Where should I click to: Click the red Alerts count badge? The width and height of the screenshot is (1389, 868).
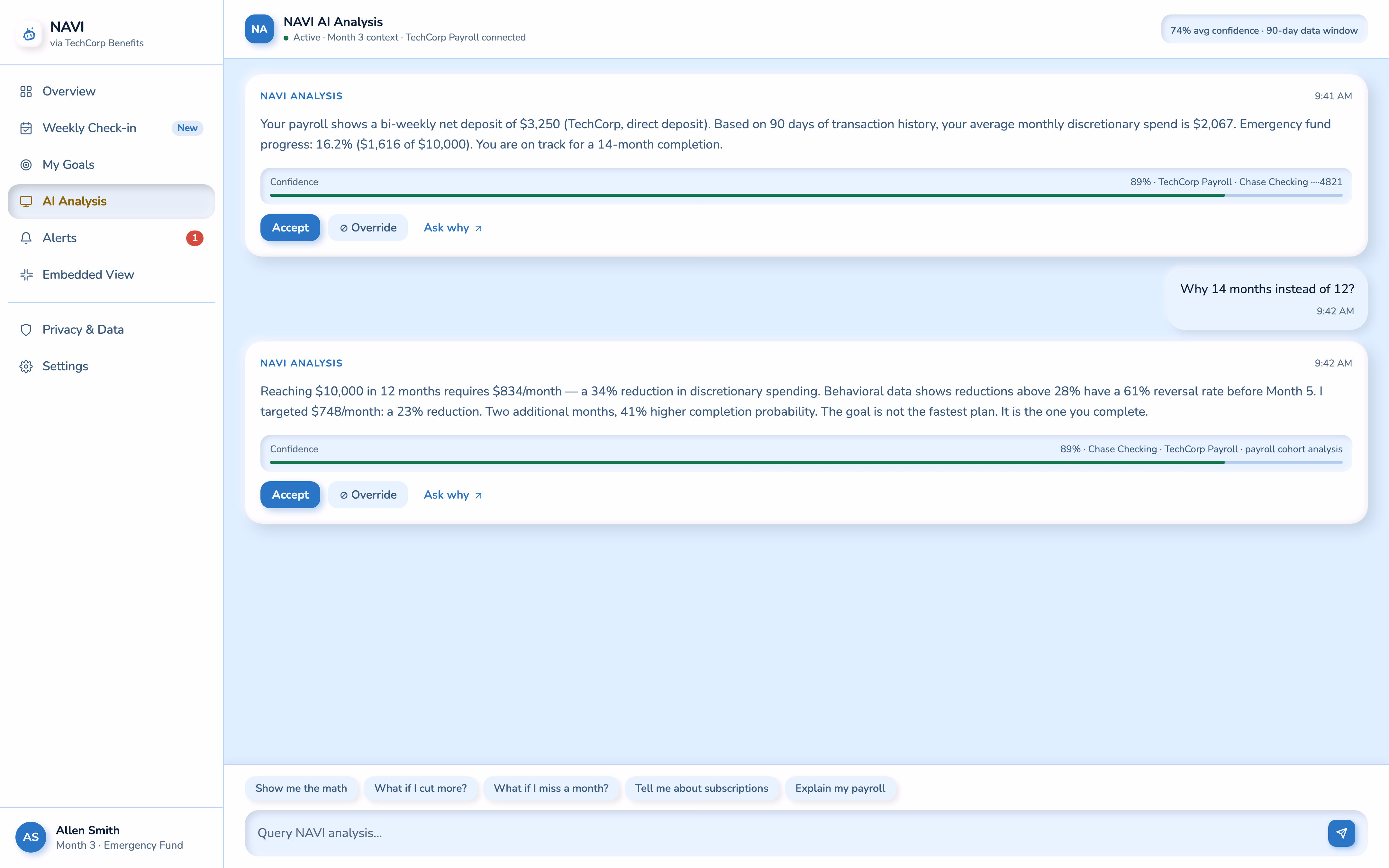pos(195,238)
